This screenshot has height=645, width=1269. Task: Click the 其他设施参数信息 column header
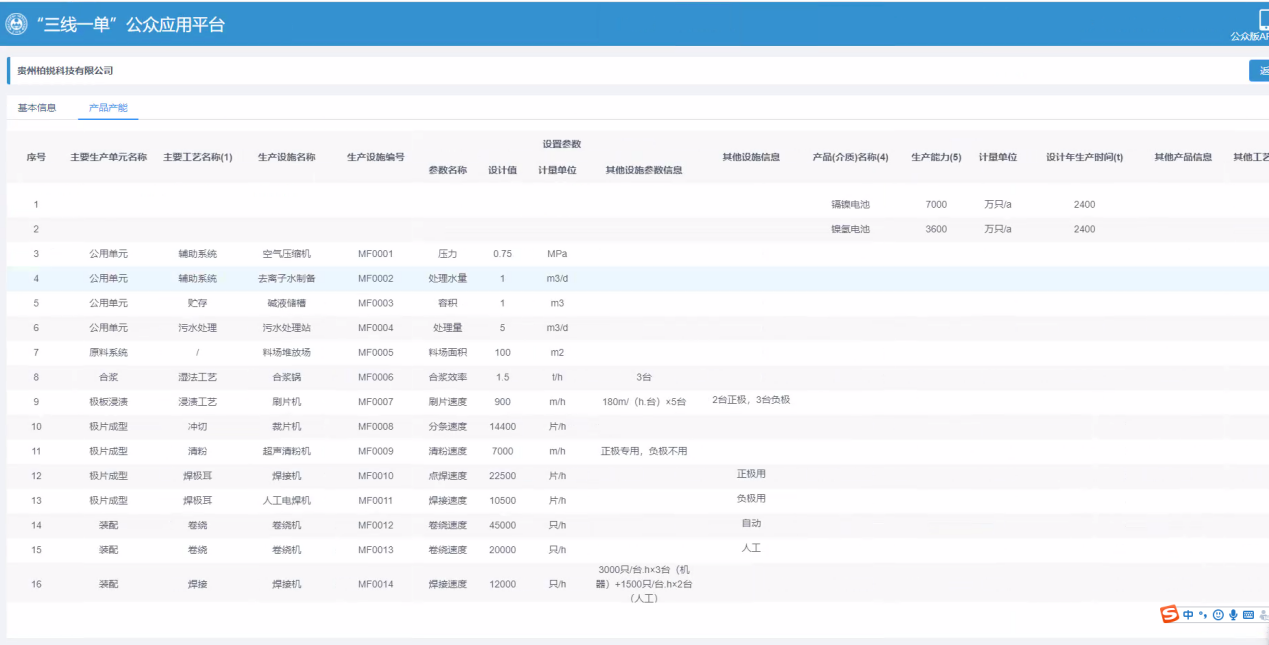(x=644, y=170)
